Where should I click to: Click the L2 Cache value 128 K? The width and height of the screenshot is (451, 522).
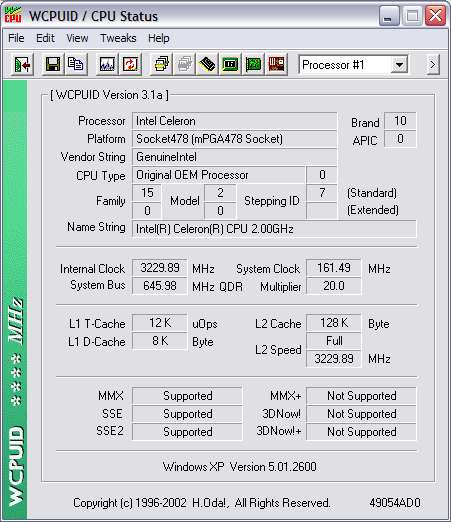pyautogui.click(x=334, y=323)
